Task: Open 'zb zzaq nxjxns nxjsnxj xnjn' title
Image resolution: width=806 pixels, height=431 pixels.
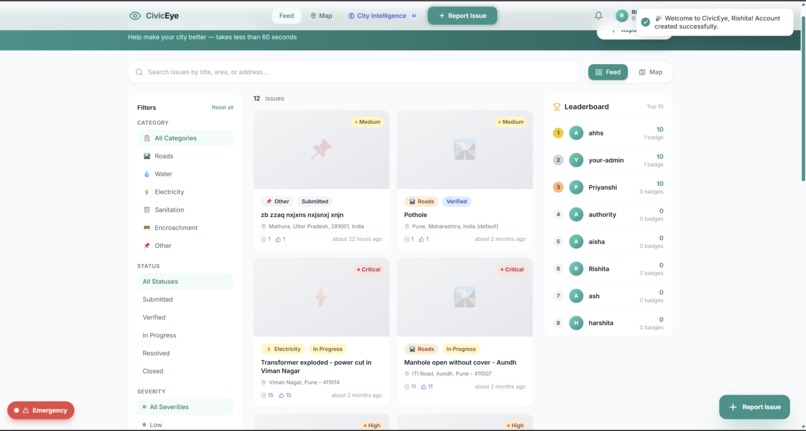Action: point(302,215)
